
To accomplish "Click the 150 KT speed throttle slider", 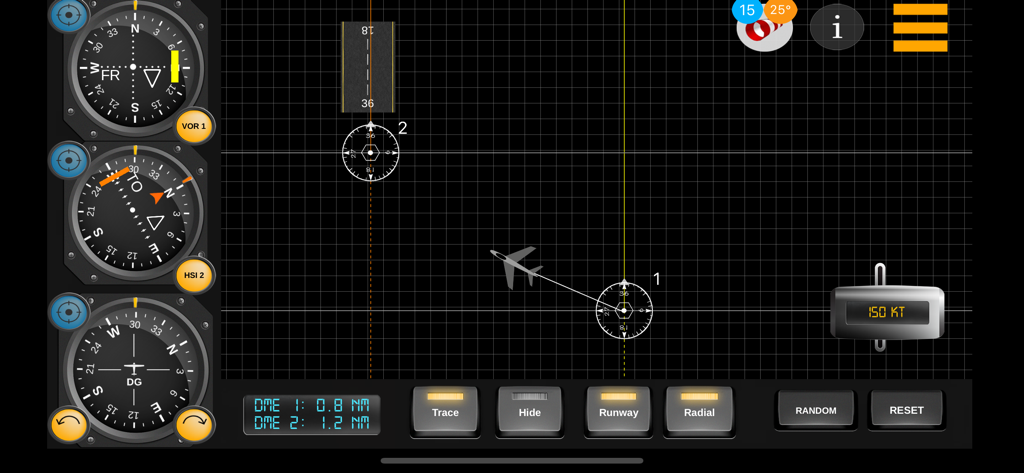I will click(887, 312).
